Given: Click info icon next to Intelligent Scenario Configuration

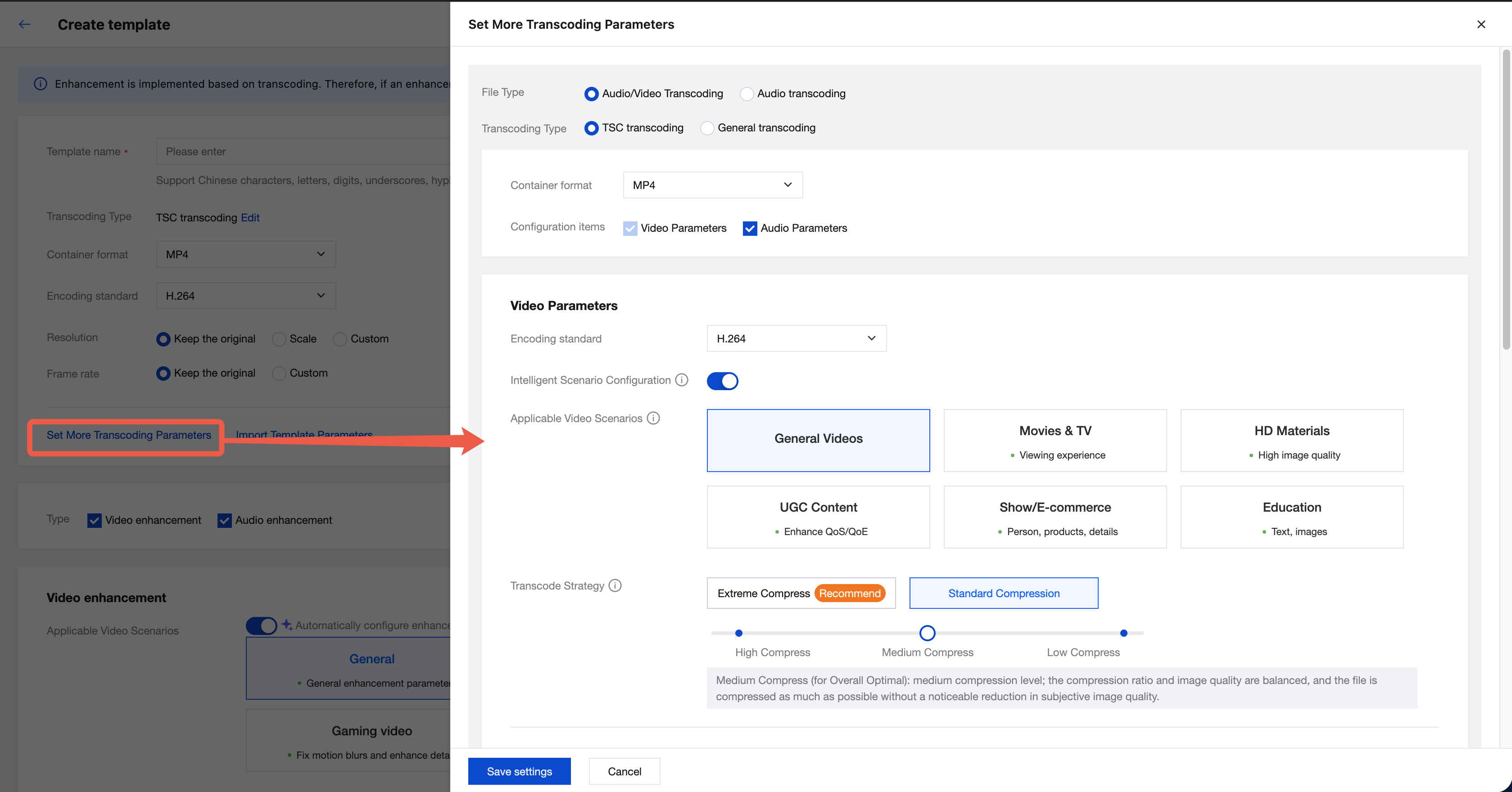Looking at the screenshot, I should (x=681, y=379).
